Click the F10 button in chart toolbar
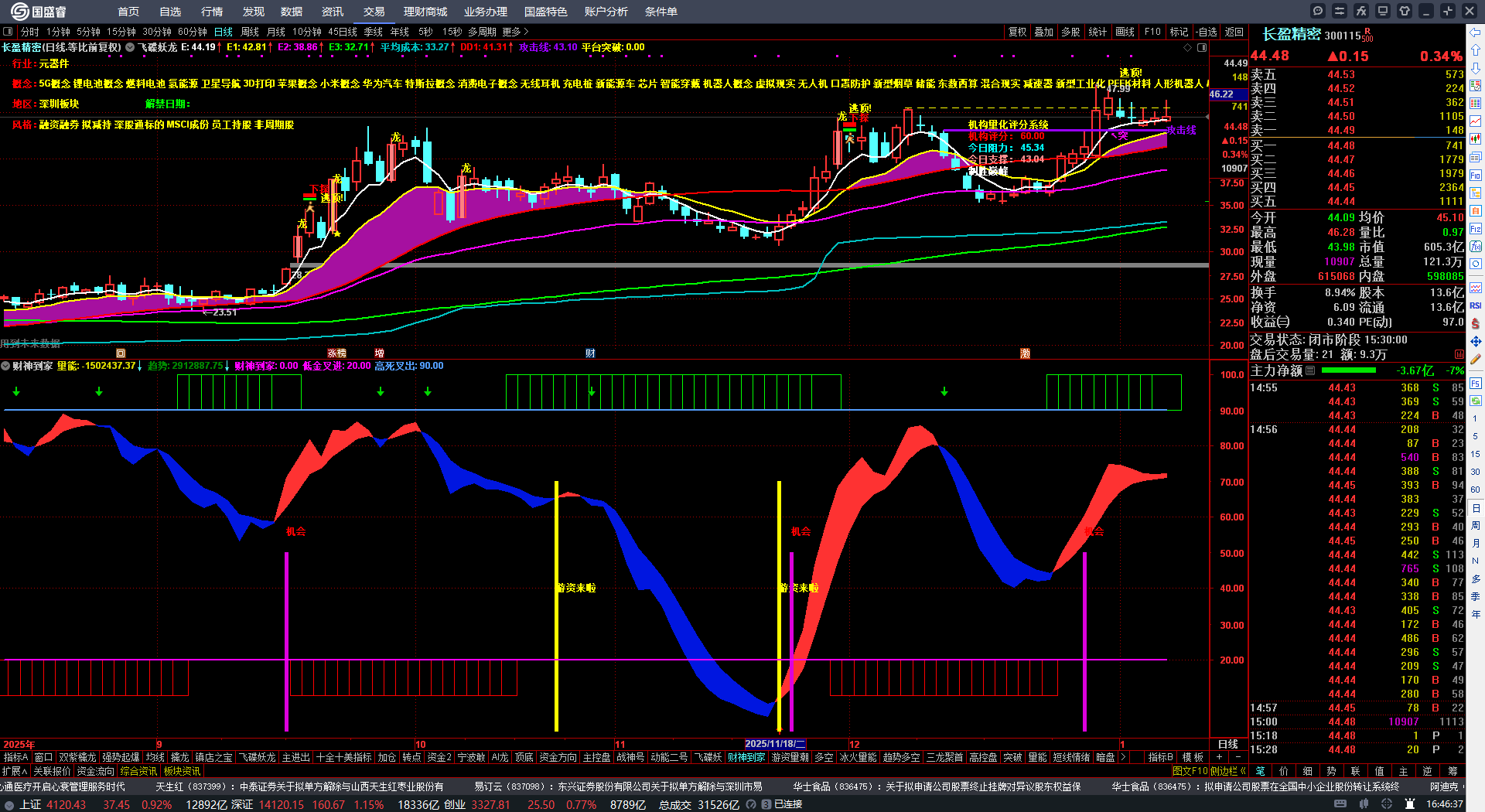 click(x=1152, y=32)
